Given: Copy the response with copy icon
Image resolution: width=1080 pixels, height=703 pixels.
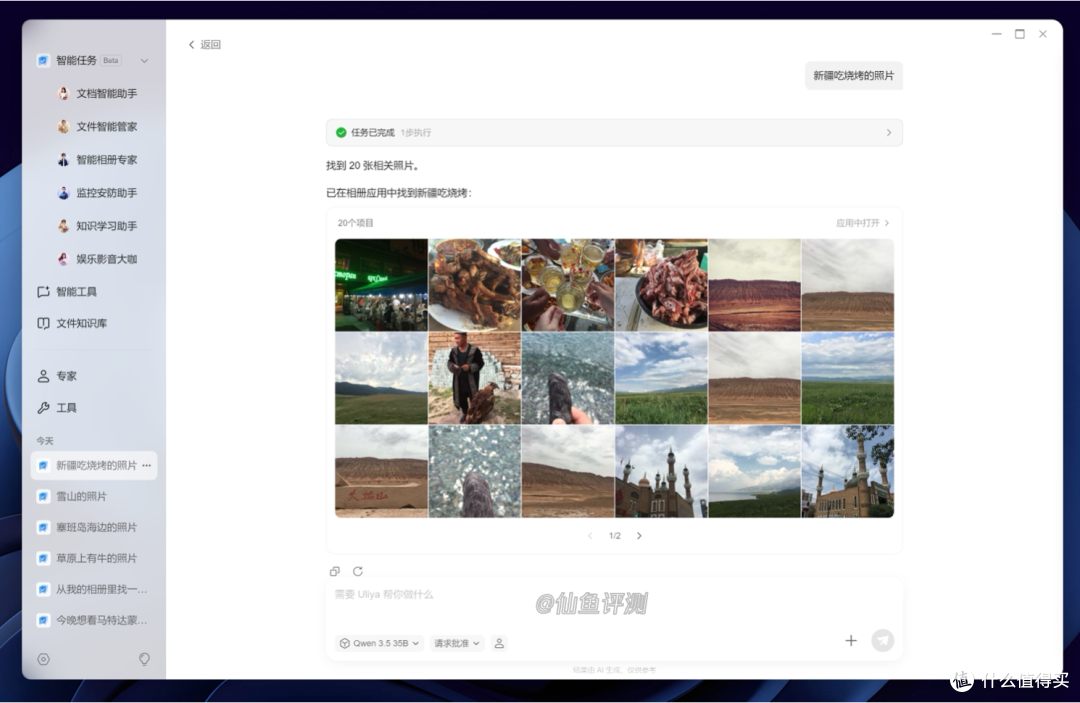Looking at the screenshot, I should (x=335, y=571).
